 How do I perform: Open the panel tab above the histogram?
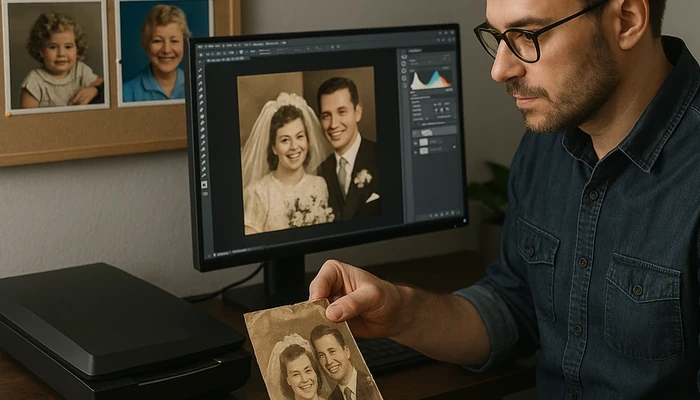point(415,50)
